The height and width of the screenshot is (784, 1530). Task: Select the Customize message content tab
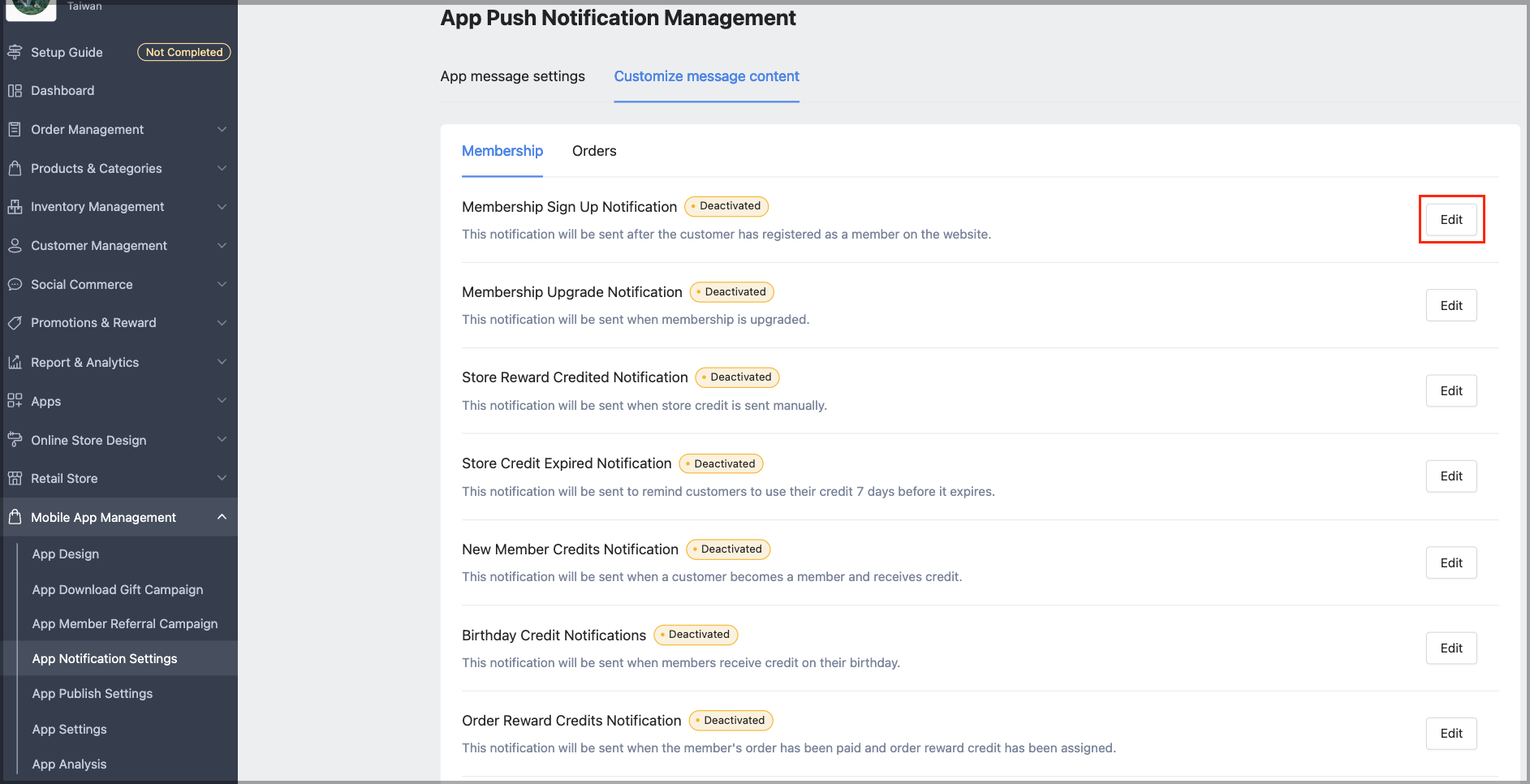click(706, 76)
